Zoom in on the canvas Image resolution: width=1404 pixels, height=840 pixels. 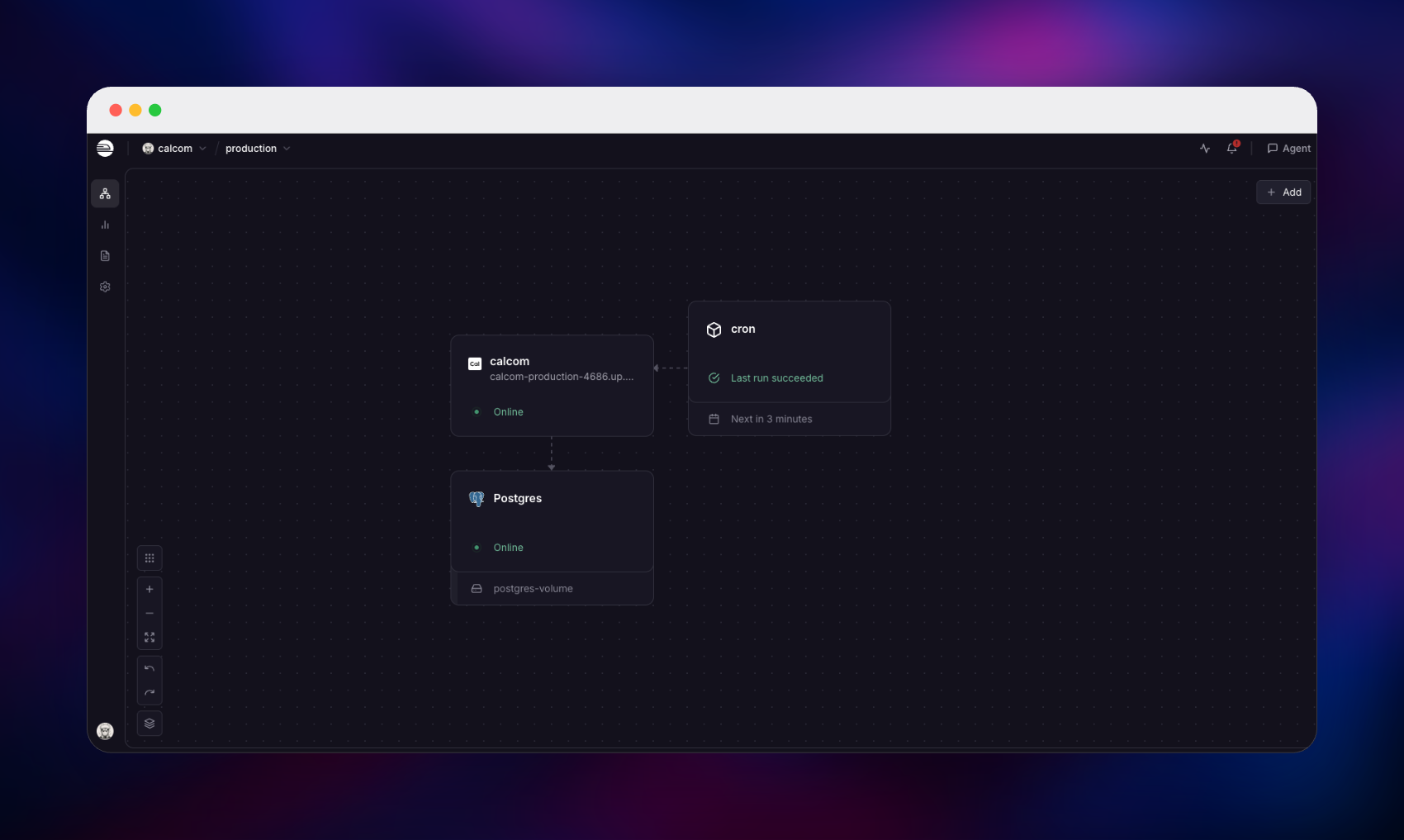(149, 589)
